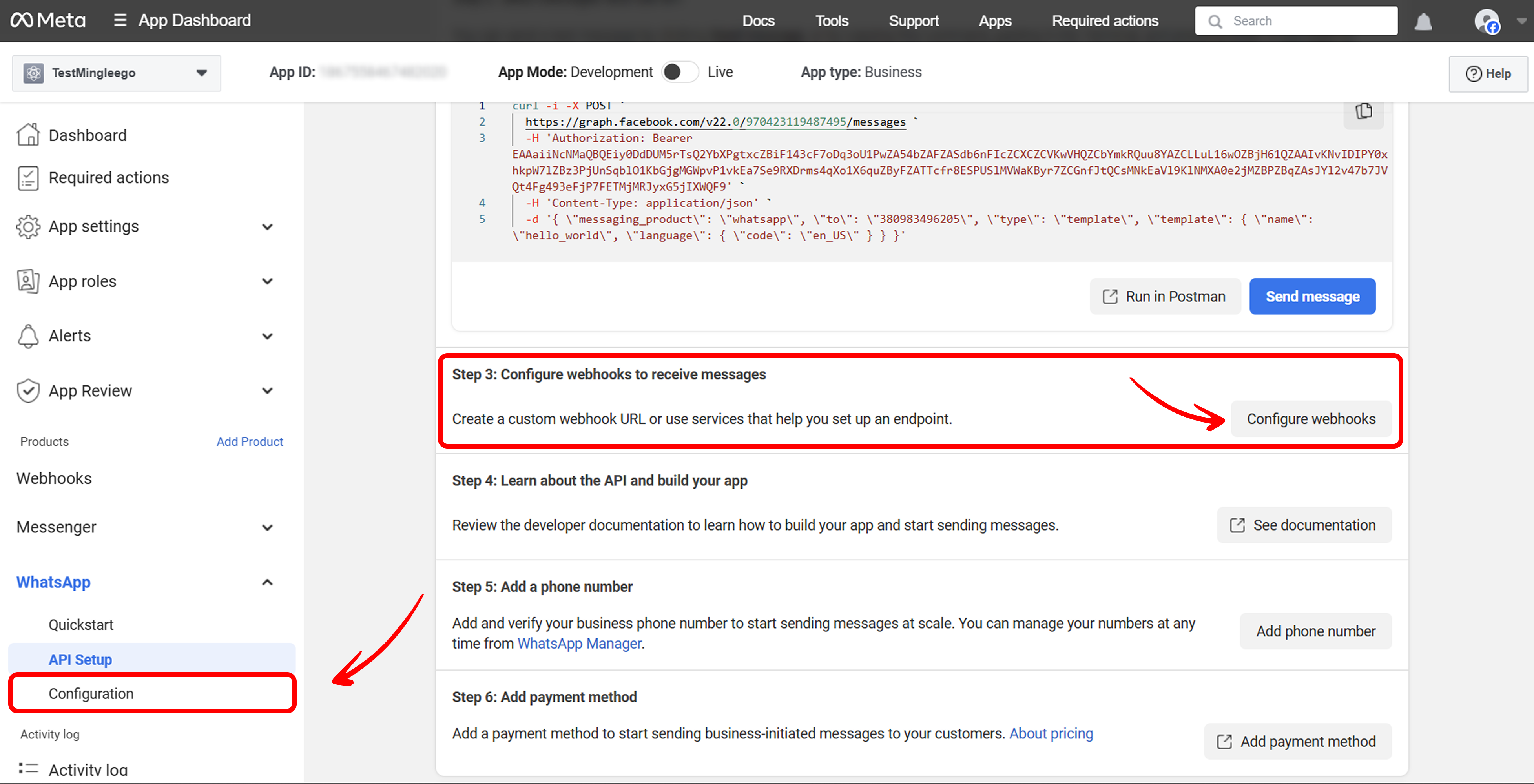Screen dimensions: 1534x784
Task: Click the Help question mark icon
Action: [1473, 74]
